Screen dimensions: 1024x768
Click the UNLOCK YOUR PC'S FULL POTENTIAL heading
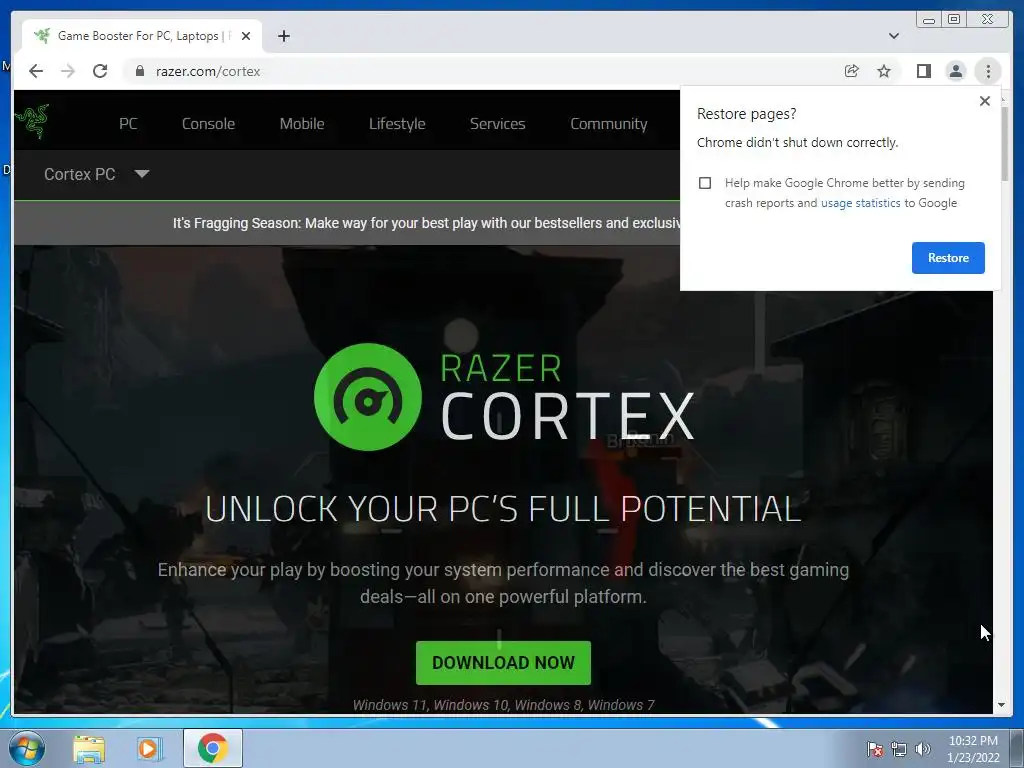tap(504, 509)
